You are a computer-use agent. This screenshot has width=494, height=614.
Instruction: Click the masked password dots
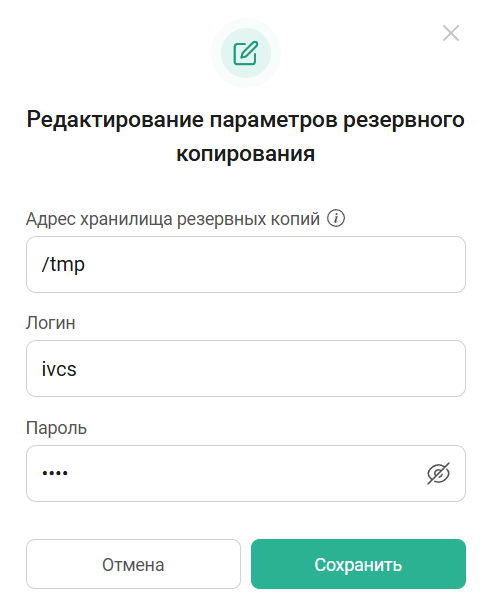pos(55,473)
